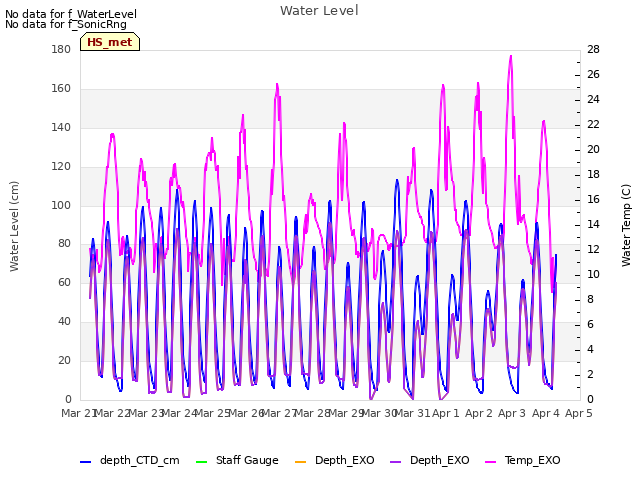Click the Water Level (cm) axis title
Viewport: 640px width, 480px height.
pos(14,226)
